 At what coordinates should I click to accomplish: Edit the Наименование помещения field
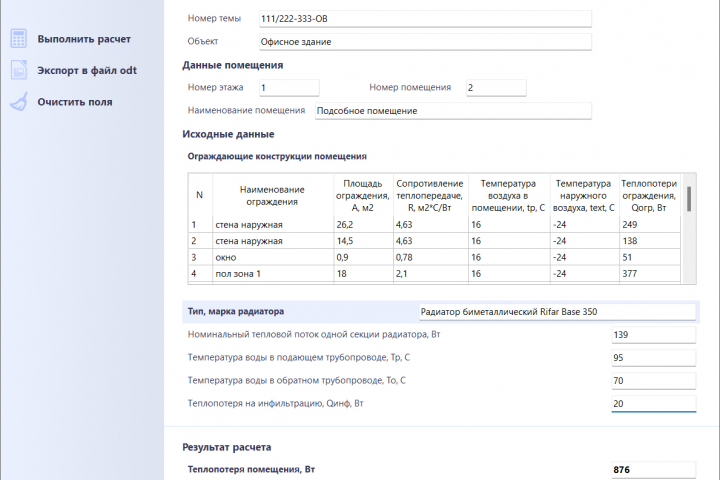coord(453,111)
